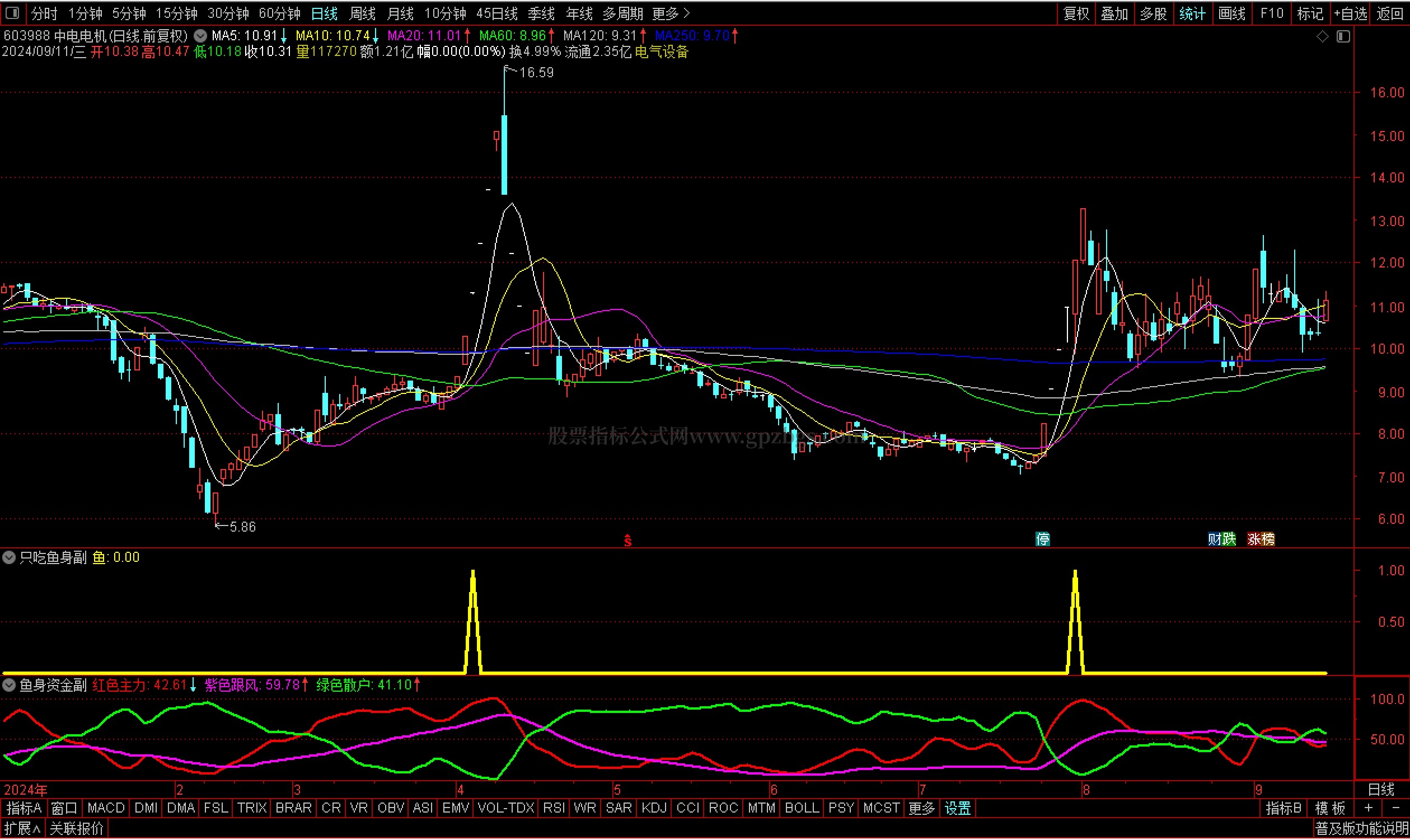Select the 5分钟 period

[129, 13]
